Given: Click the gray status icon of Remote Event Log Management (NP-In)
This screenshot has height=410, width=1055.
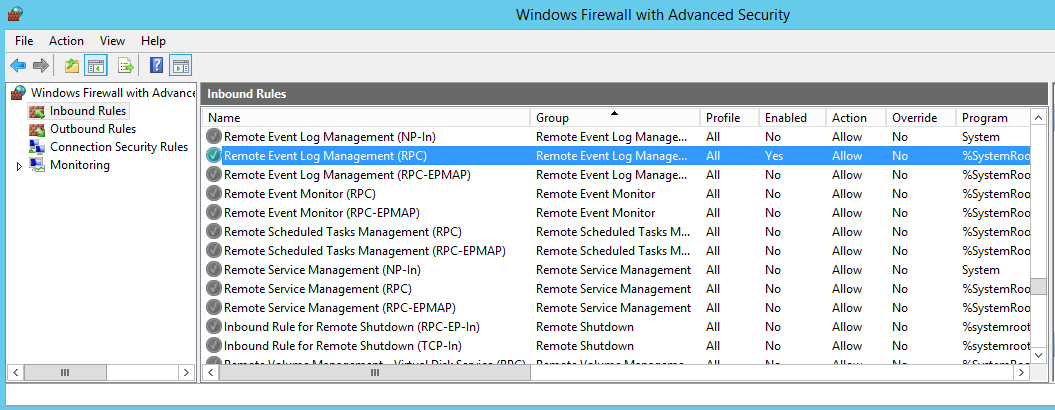Looking at the screenshot, I should pyautogui.click(x=214, y=137).
